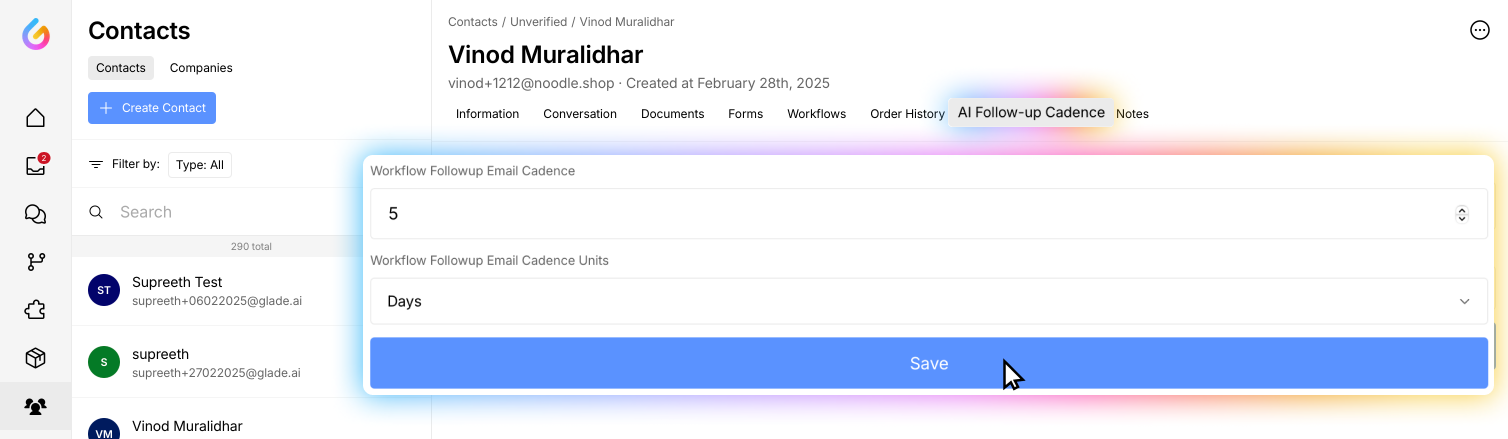The width and height of the screenshot is (1508, 439).
Task: Open the contacts people icon
Action: point(36,406)
